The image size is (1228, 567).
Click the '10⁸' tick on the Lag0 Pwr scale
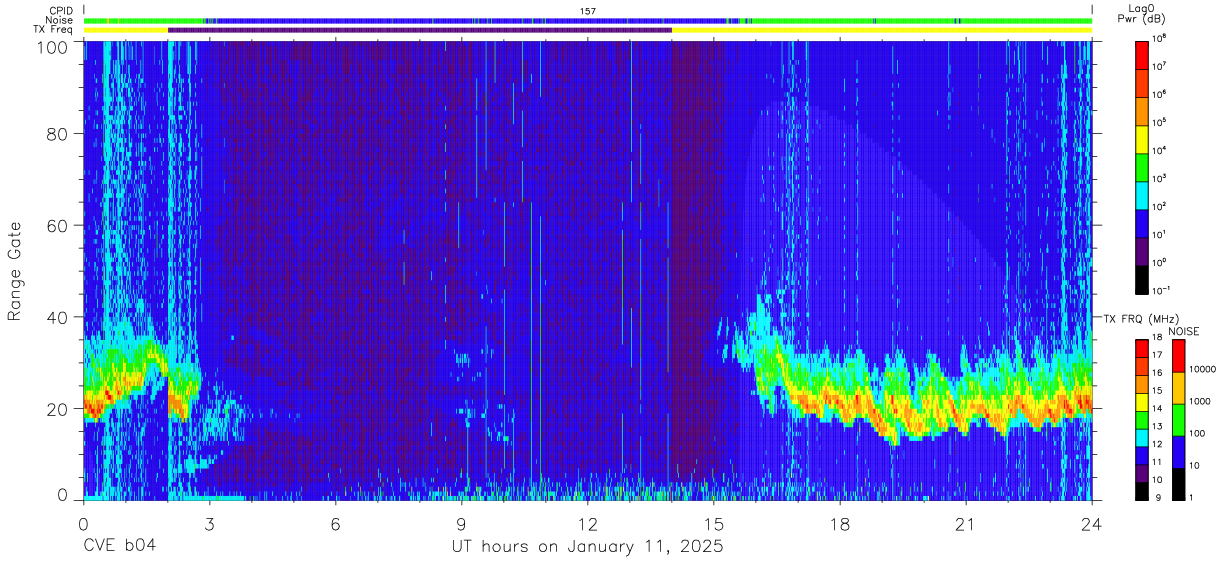pos(1160,38)
